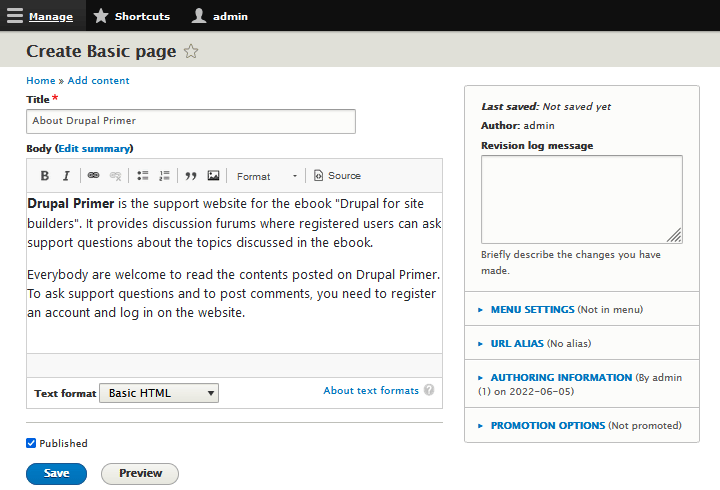Viewport: 720px width, 490px height.
Task: Open the Manage menu
Action: (x=40, y=16)
